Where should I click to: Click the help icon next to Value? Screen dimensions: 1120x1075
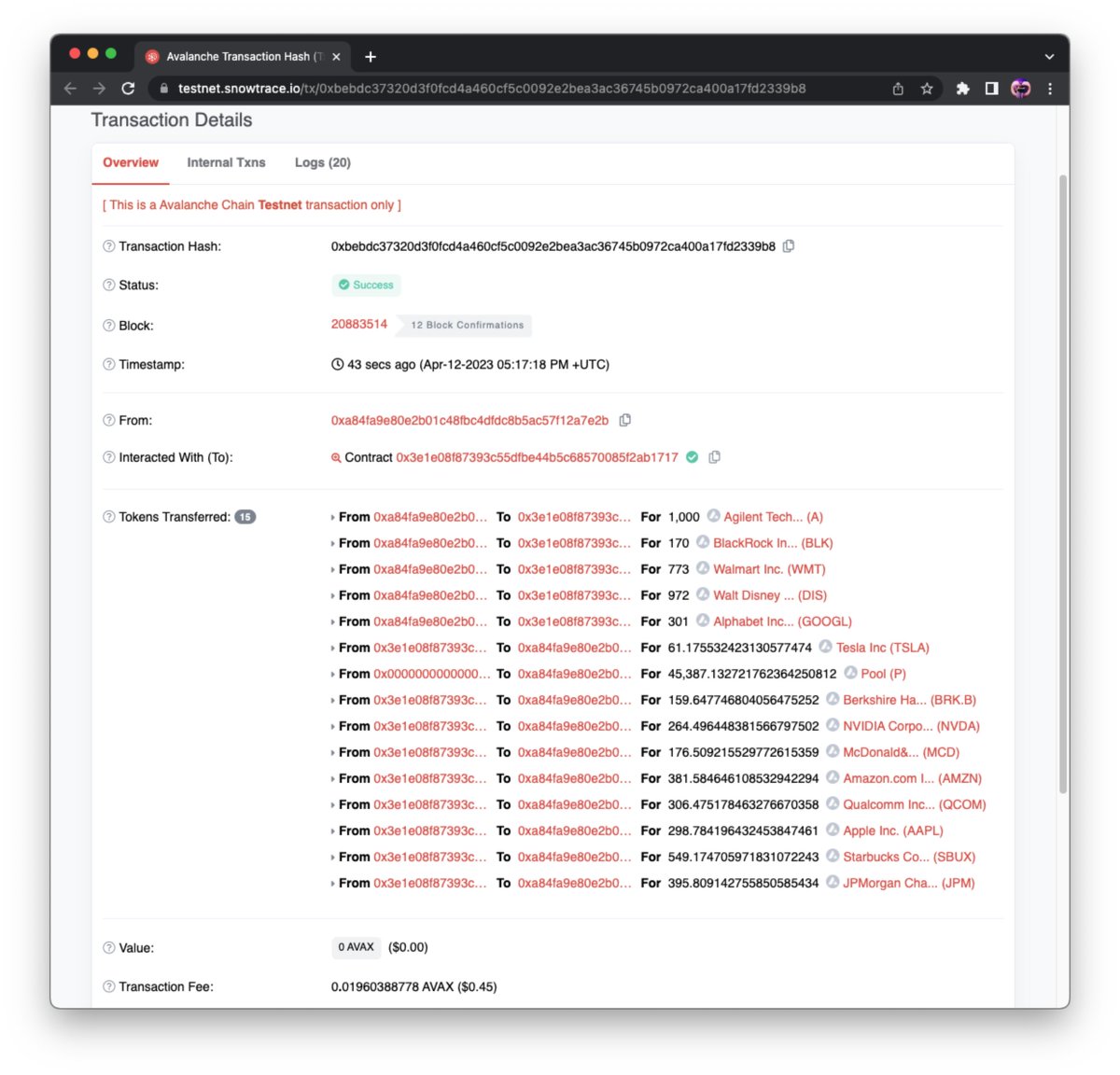tap(109, 948)
